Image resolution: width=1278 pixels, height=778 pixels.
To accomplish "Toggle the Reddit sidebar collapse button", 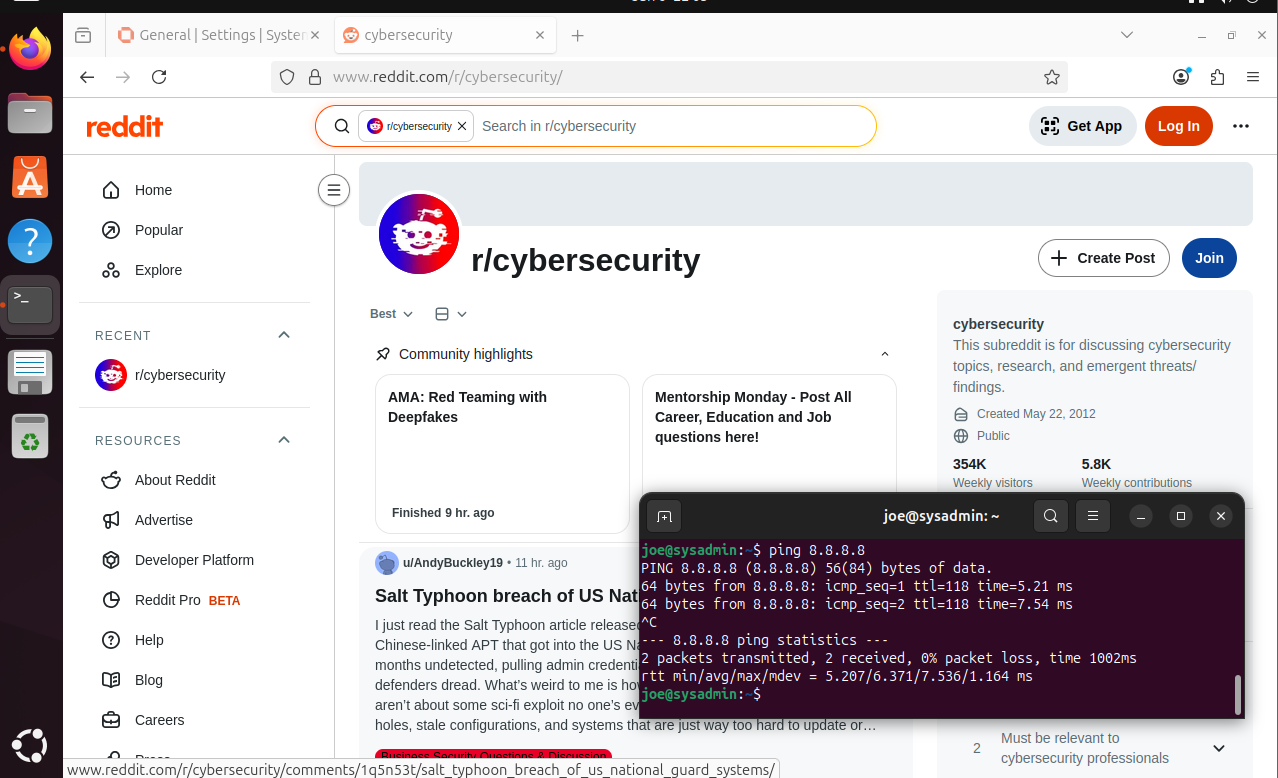I will (x=334, y=189).
